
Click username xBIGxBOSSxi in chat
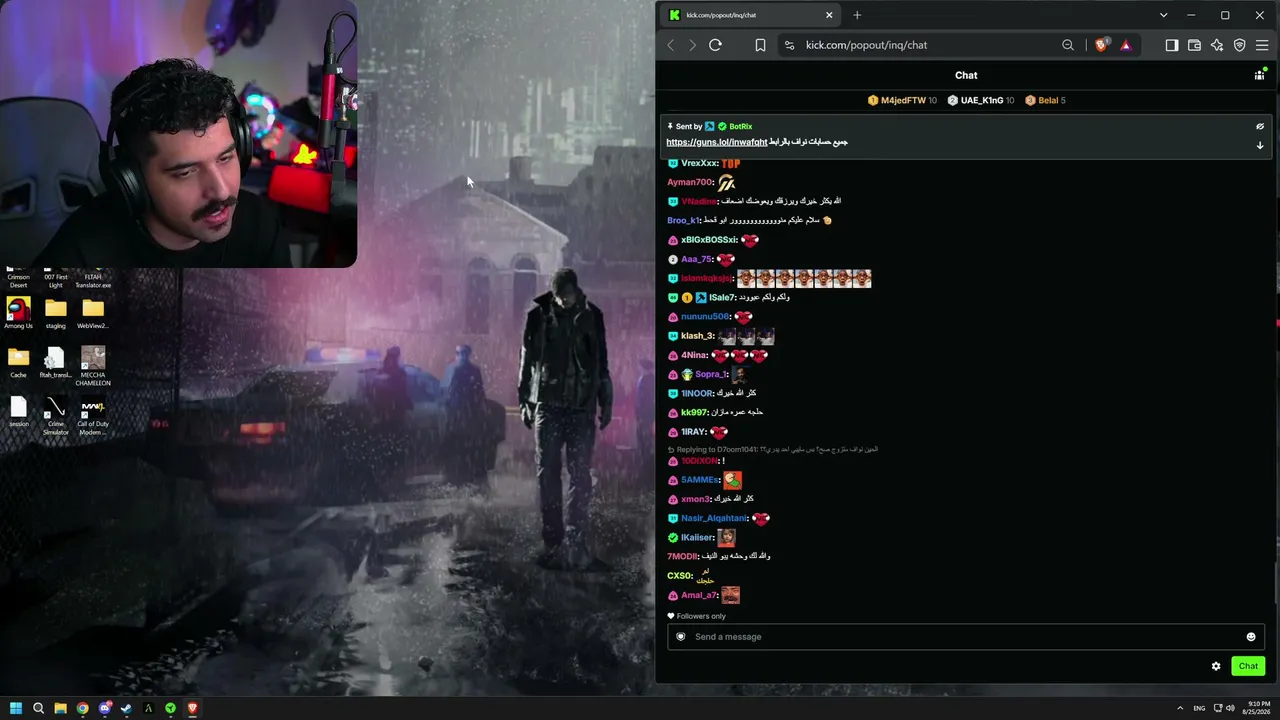tap(709, 240)
